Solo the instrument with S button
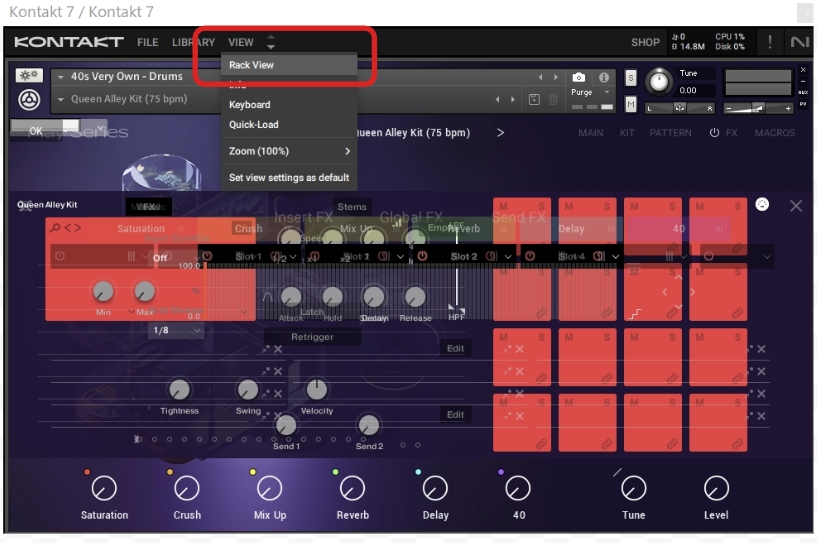The width and height of the screenshot is (817, 543). [630, 78]
